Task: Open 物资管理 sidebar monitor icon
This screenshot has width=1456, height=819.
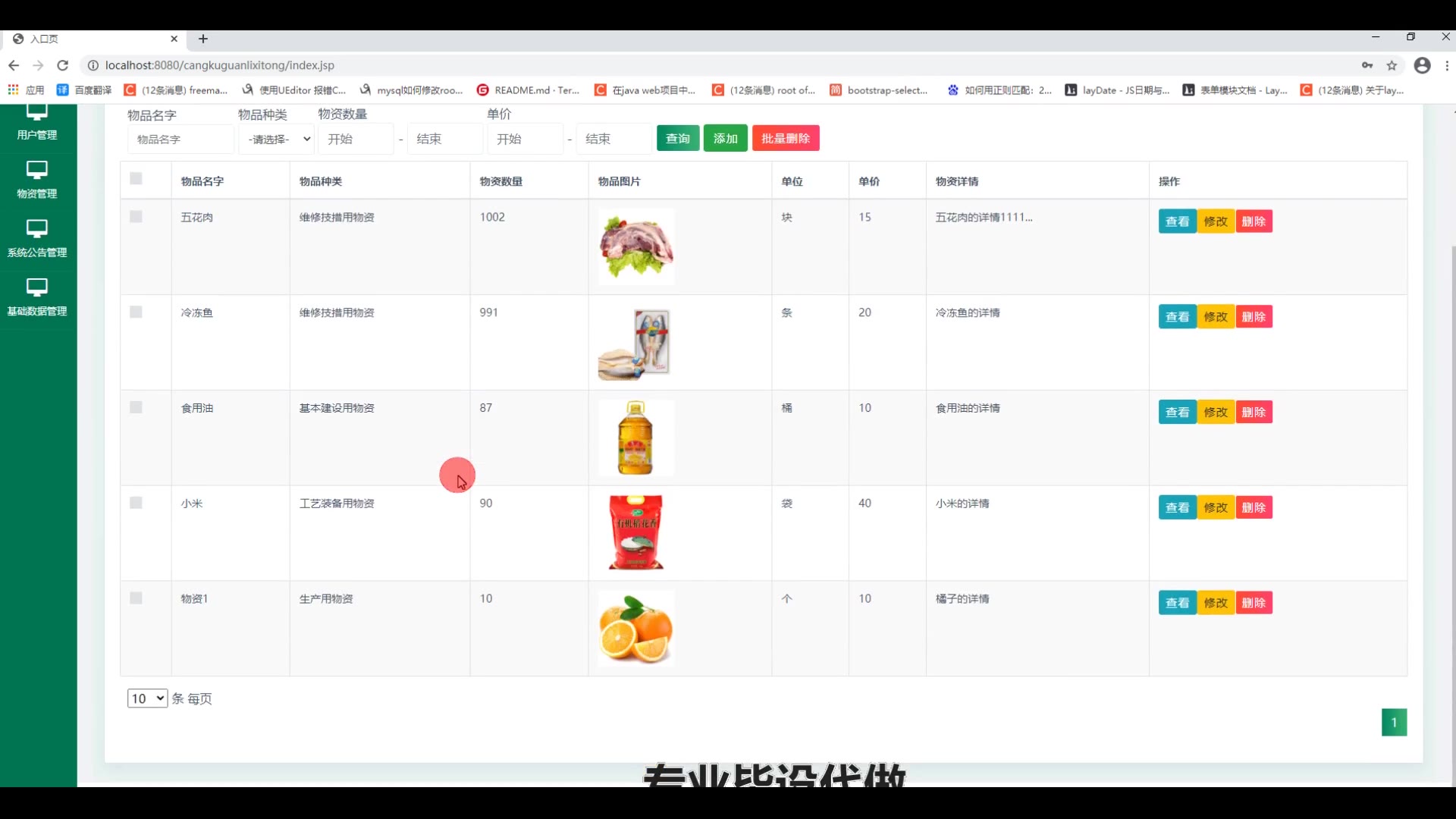Action: pyautogui.click(x=36, y=170)
